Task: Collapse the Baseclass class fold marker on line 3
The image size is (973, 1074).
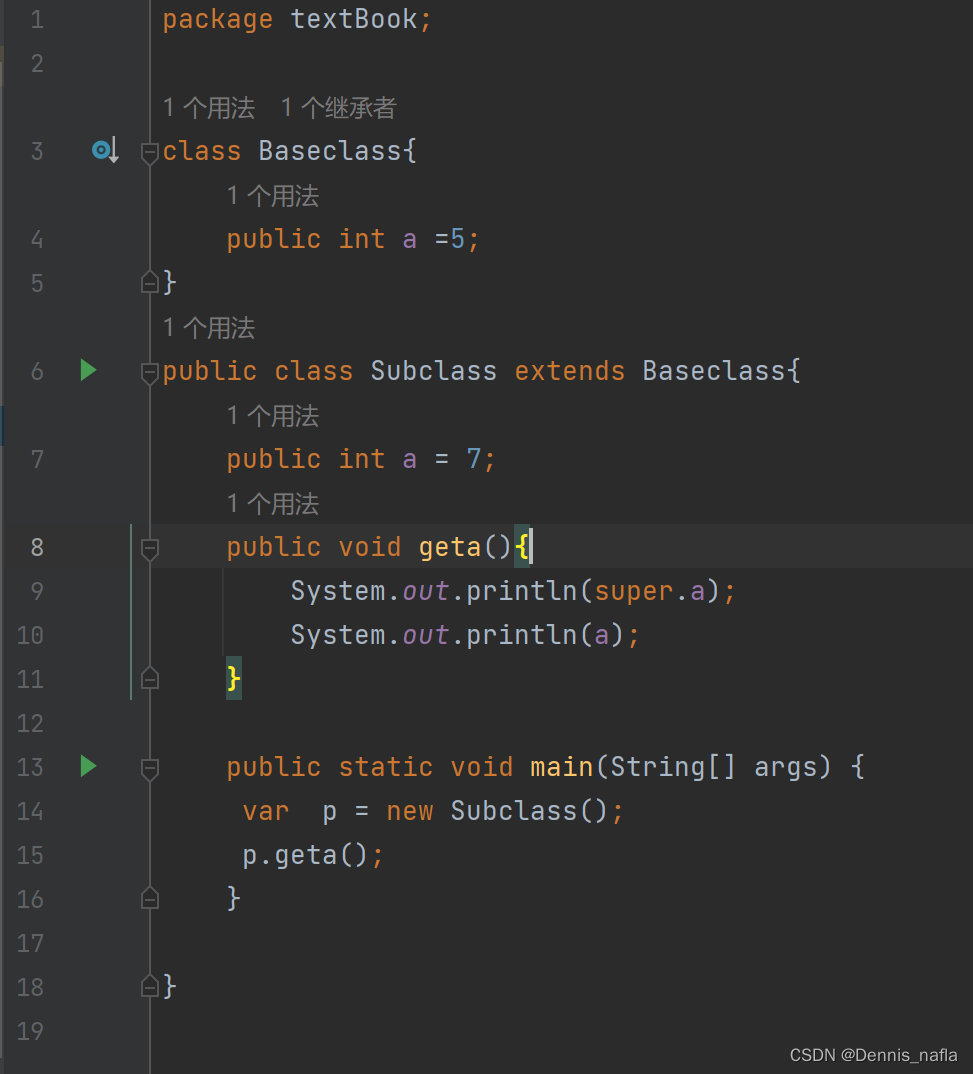Action: (x=149, y=152)
